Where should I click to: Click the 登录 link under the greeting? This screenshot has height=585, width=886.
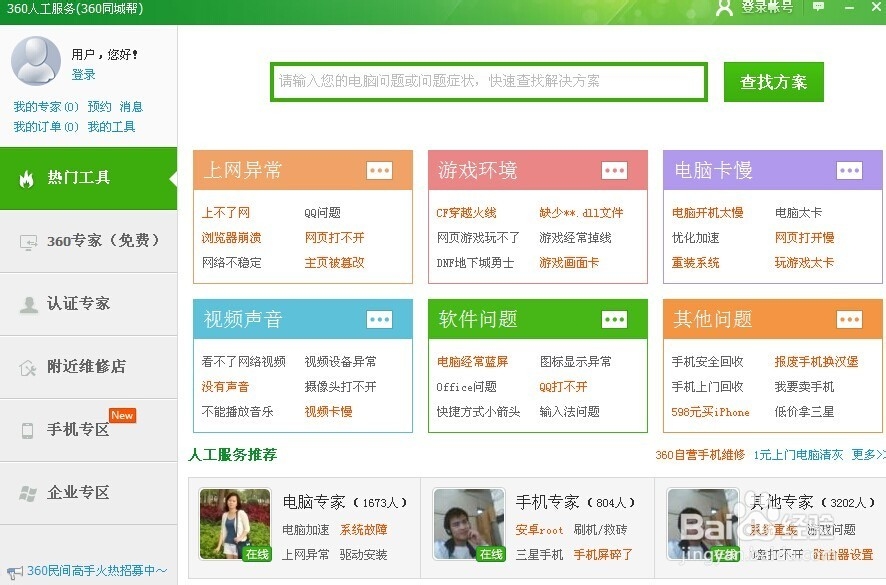[84, 75]
